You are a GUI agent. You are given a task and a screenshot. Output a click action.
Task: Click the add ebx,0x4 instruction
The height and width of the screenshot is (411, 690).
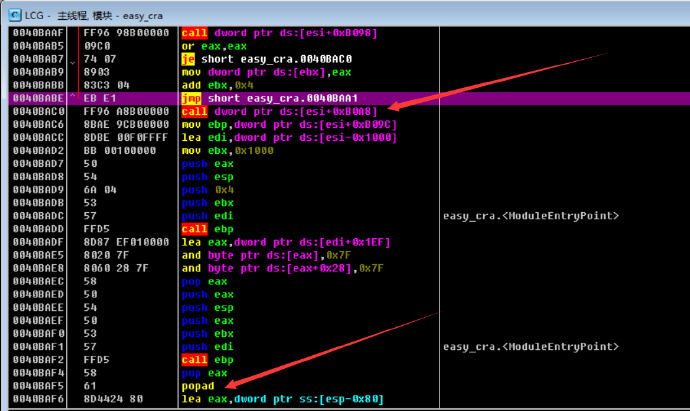pyautogui.click(x=217, y=85)
